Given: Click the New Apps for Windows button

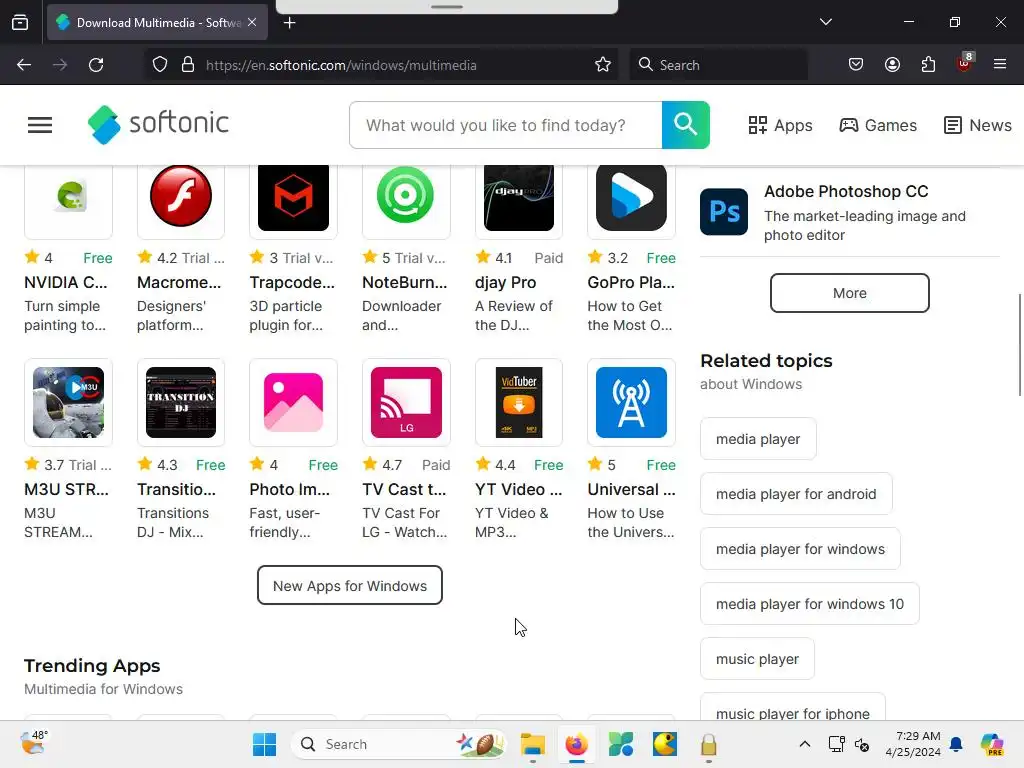Looking at the screenshot, I should click(349, 585).
